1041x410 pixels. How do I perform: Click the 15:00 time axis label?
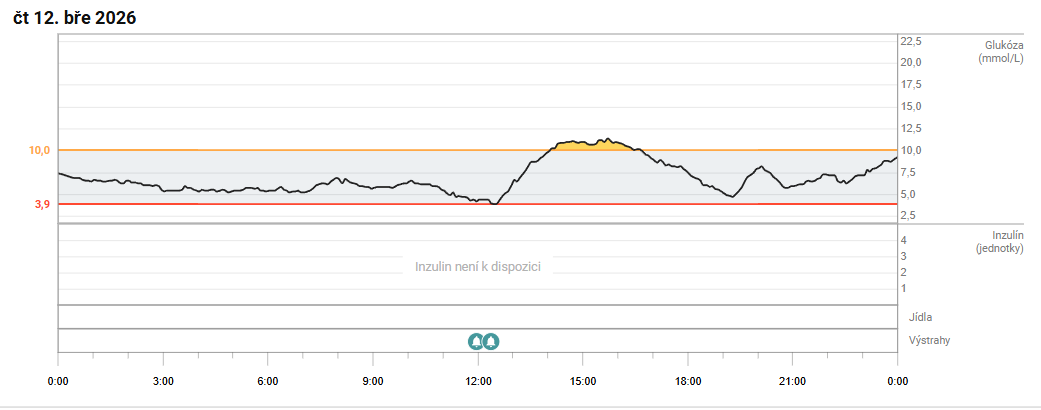583,381
